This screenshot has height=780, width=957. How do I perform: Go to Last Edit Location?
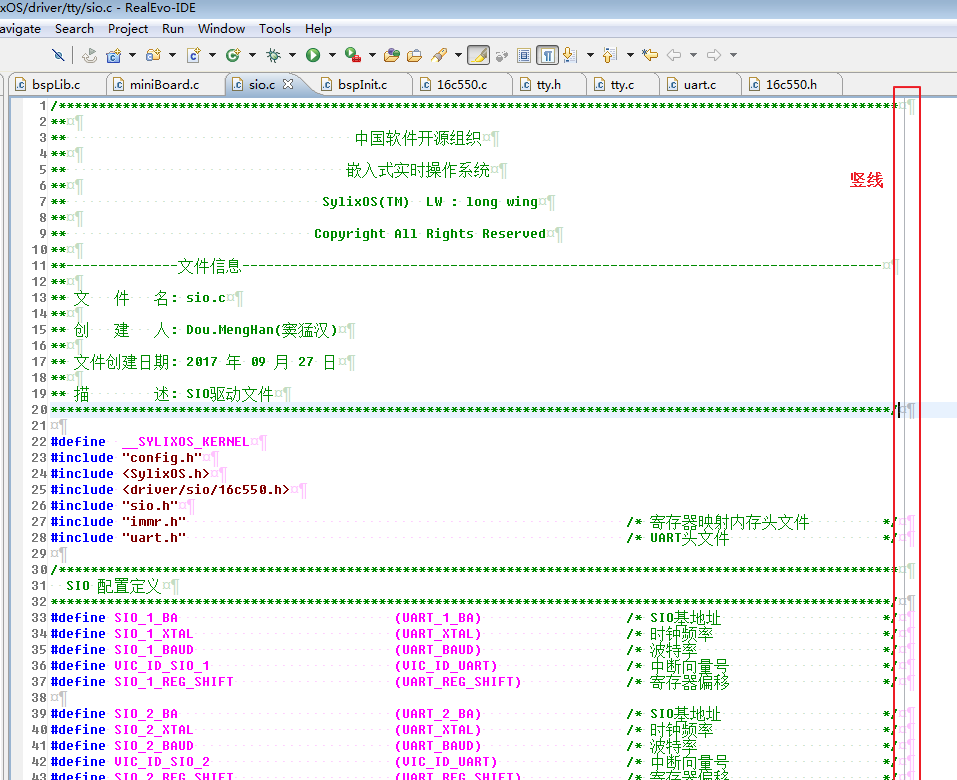click(x=650, y=56)
